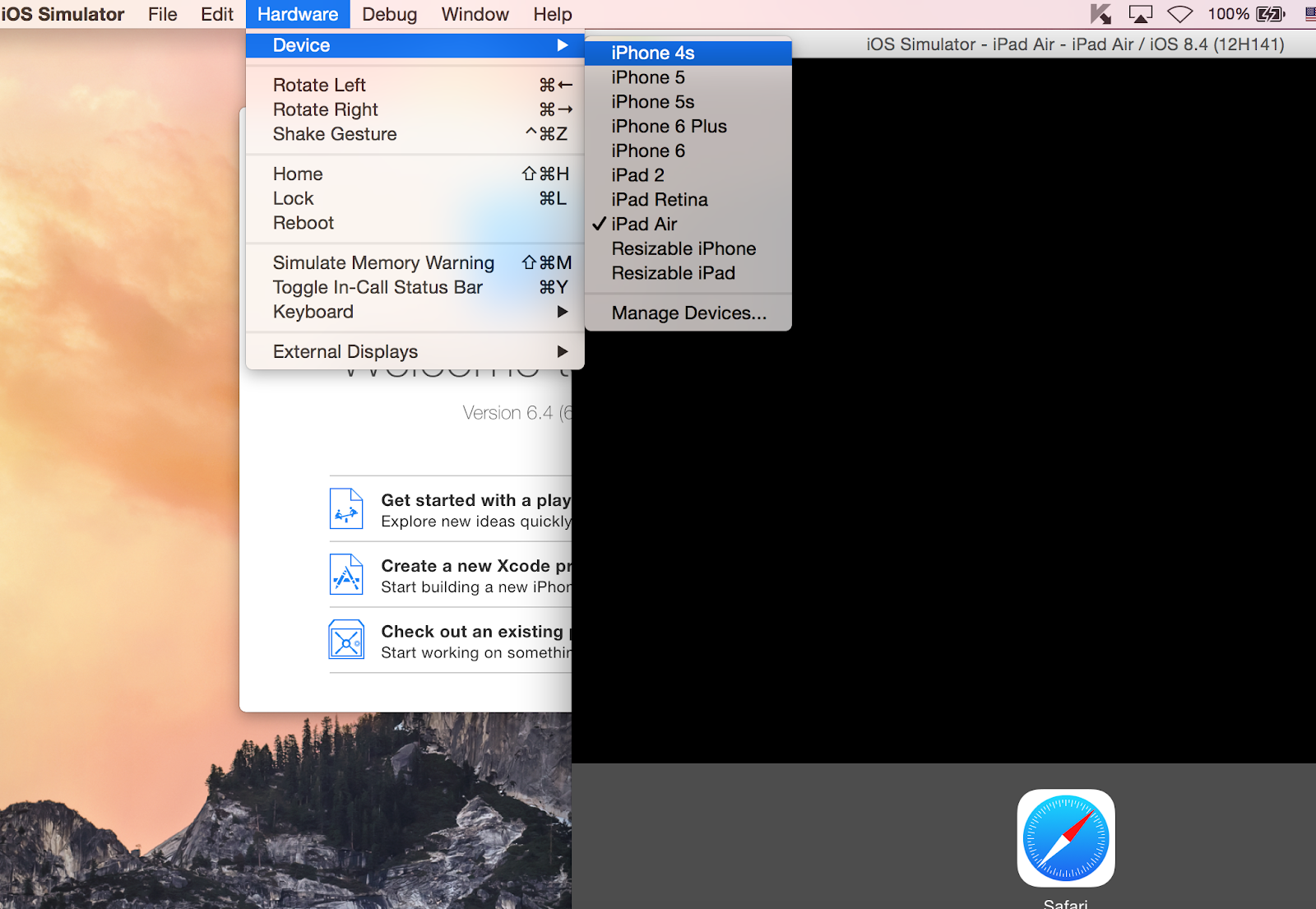The height and width of the screenshot is (909, 1316).
Task: Open the Edit menu
Action: click(217, 14)
